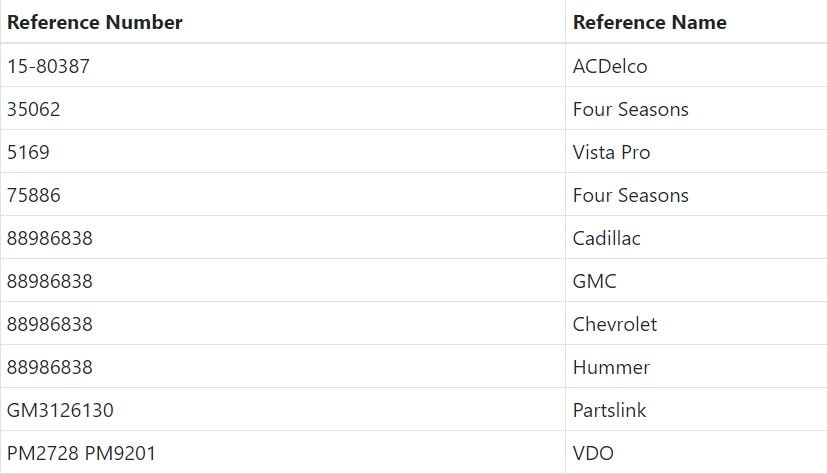
Task: Select the Partslink reference name
Action: pyautogui.click(x=609, y=410)
